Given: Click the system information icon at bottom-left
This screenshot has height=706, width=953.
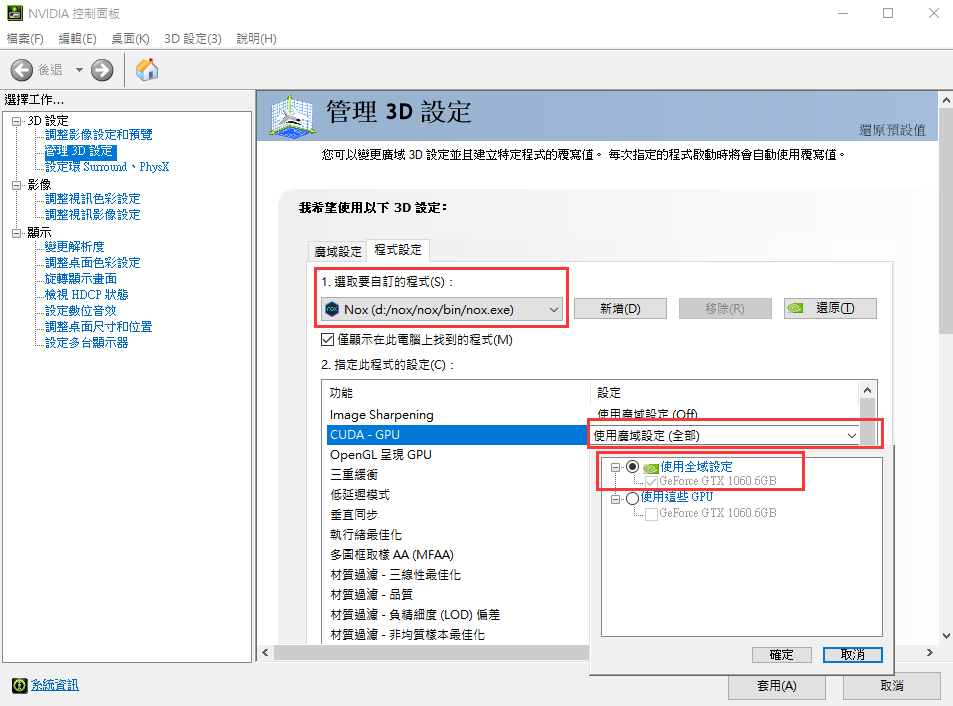Looking at the screenshot, I should point(19,685).
